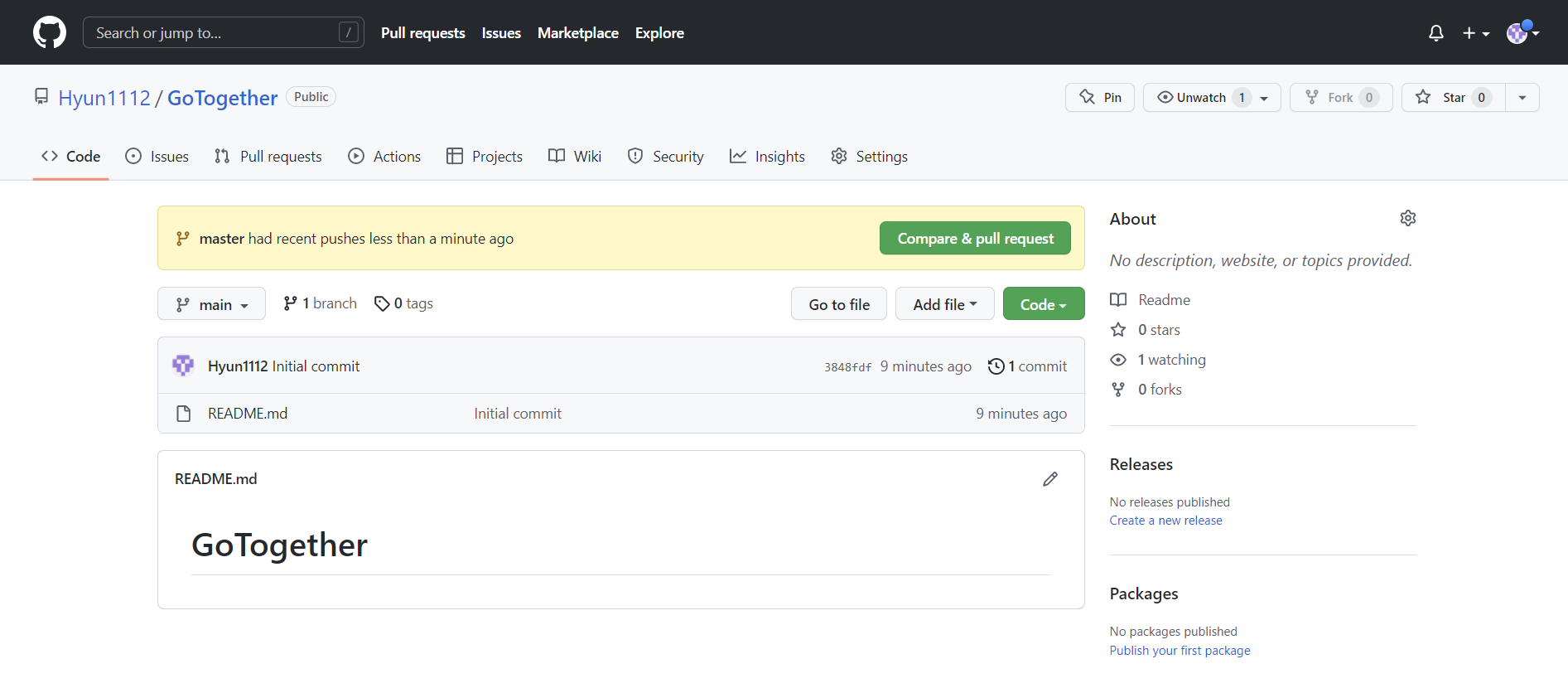1568x688 pixels.
Task: Click Compare & pull request
Action: [x=975, y=238]
